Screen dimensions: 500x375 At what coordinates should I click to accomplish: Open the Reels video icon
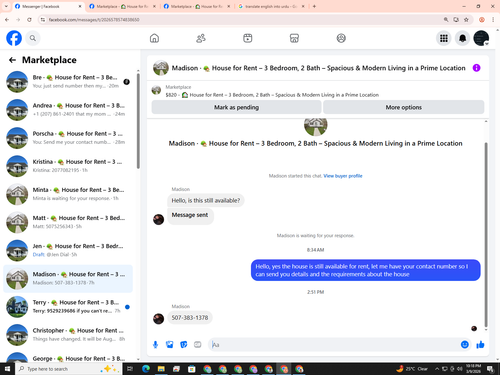coord(248,38)
